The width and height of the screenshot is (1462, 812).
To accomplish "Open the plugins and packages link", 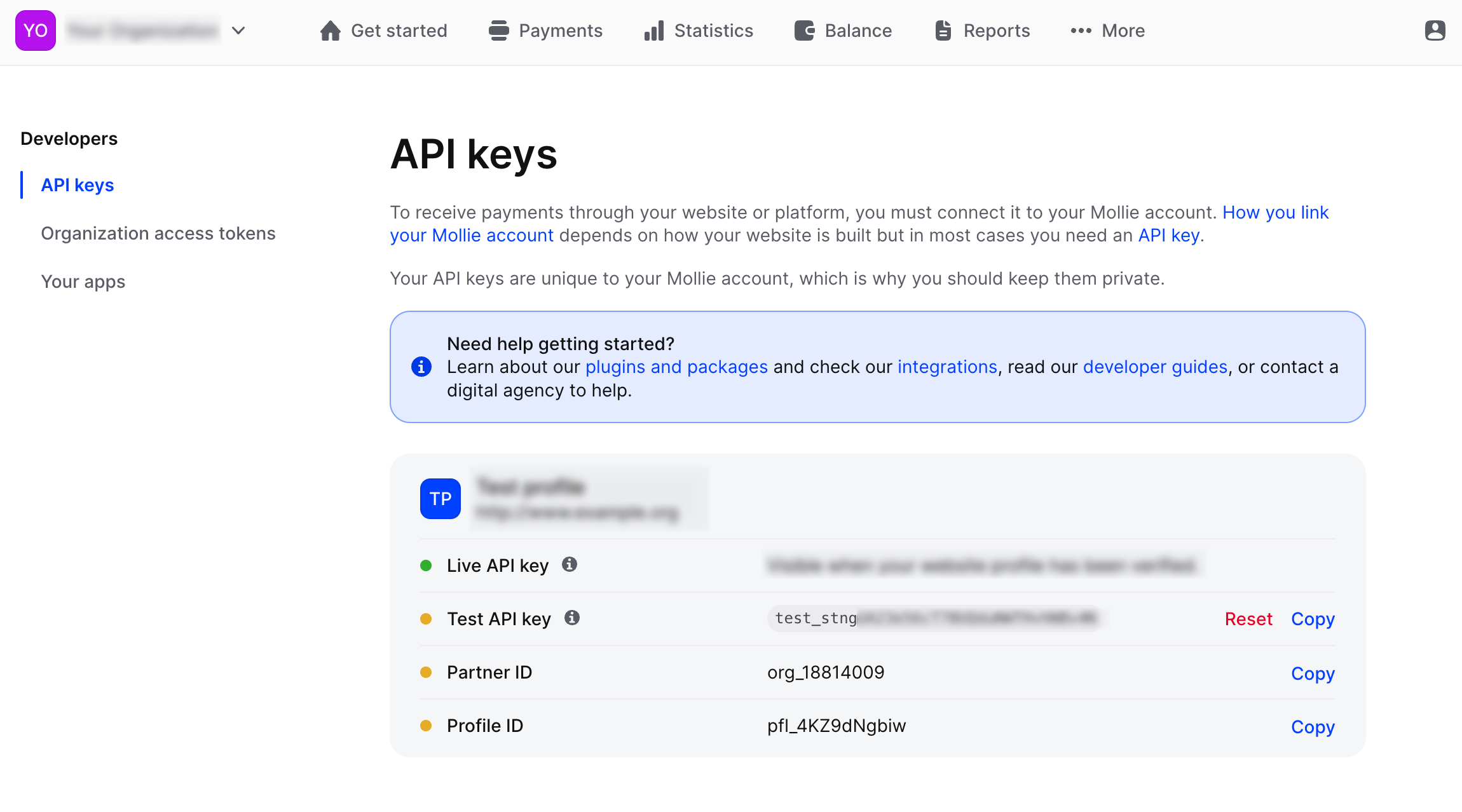I will (x=676, y=367).
